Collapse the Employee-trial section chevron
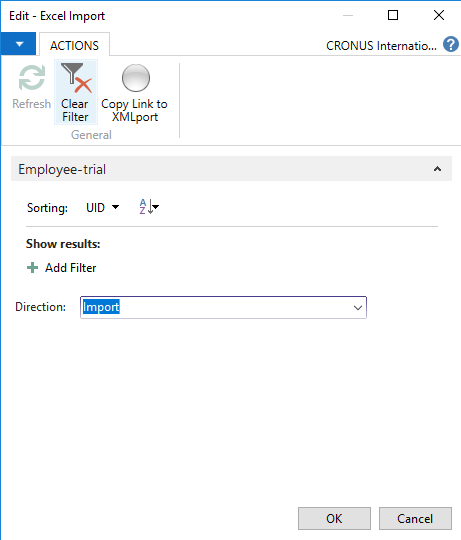Viewport: 461px width, 540px height. pyautogui.click(x=437, y=169)
